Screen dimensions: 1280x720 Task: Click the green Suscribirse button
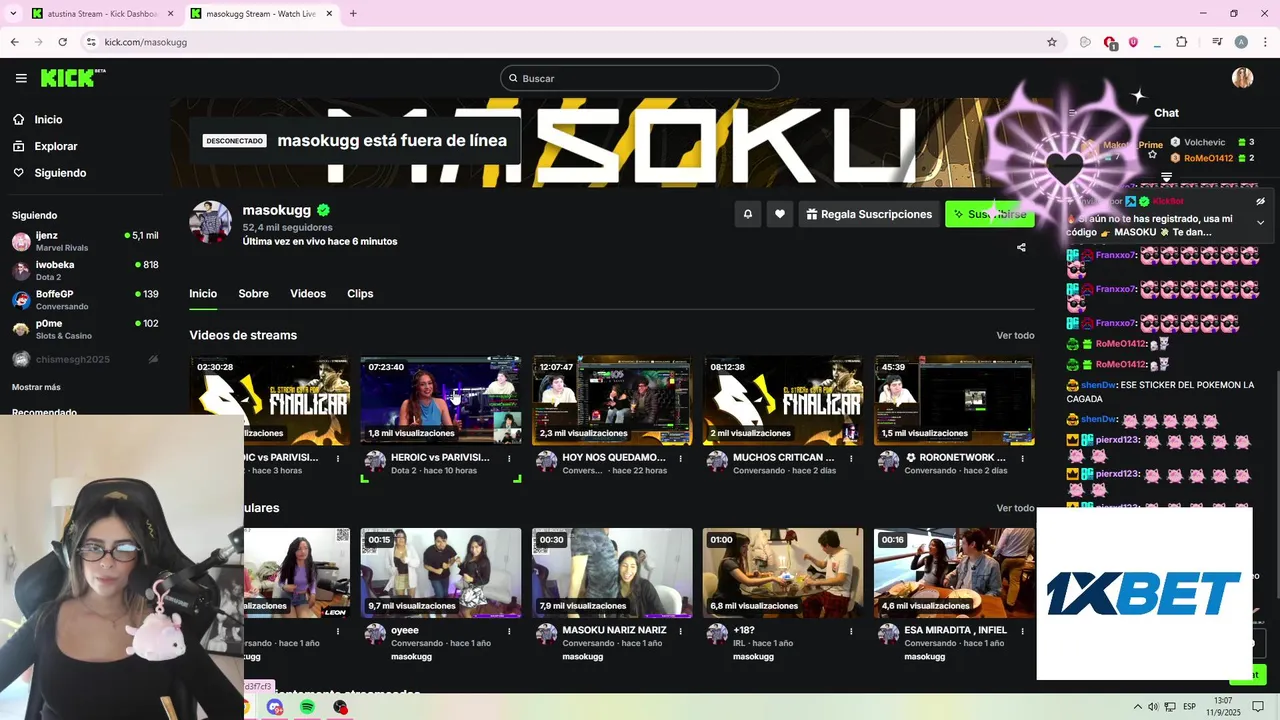990,214
